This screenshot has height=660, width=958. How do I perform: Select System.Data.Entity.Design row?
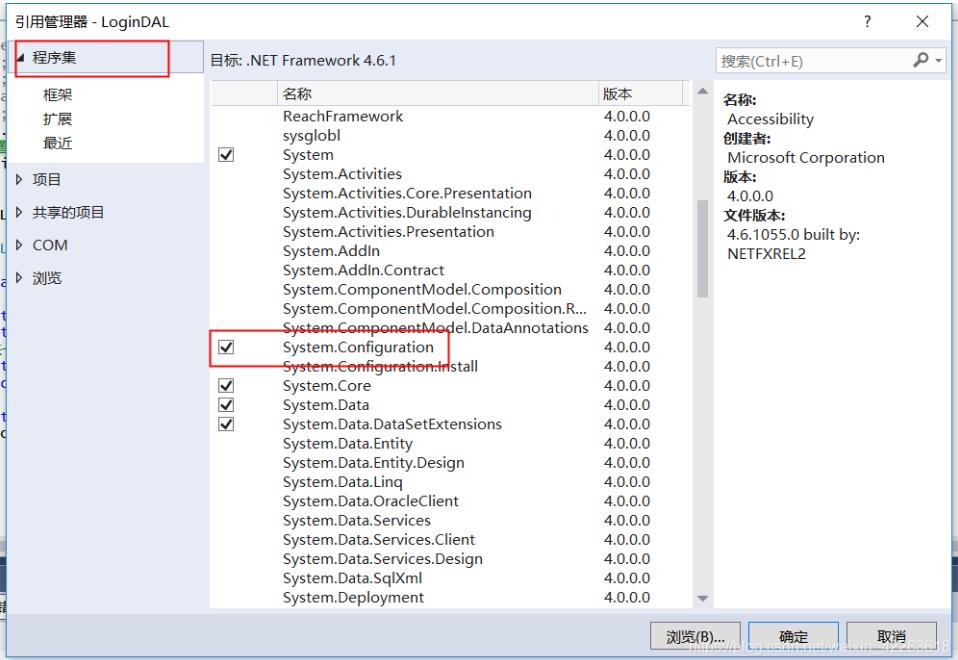point(451,463)
